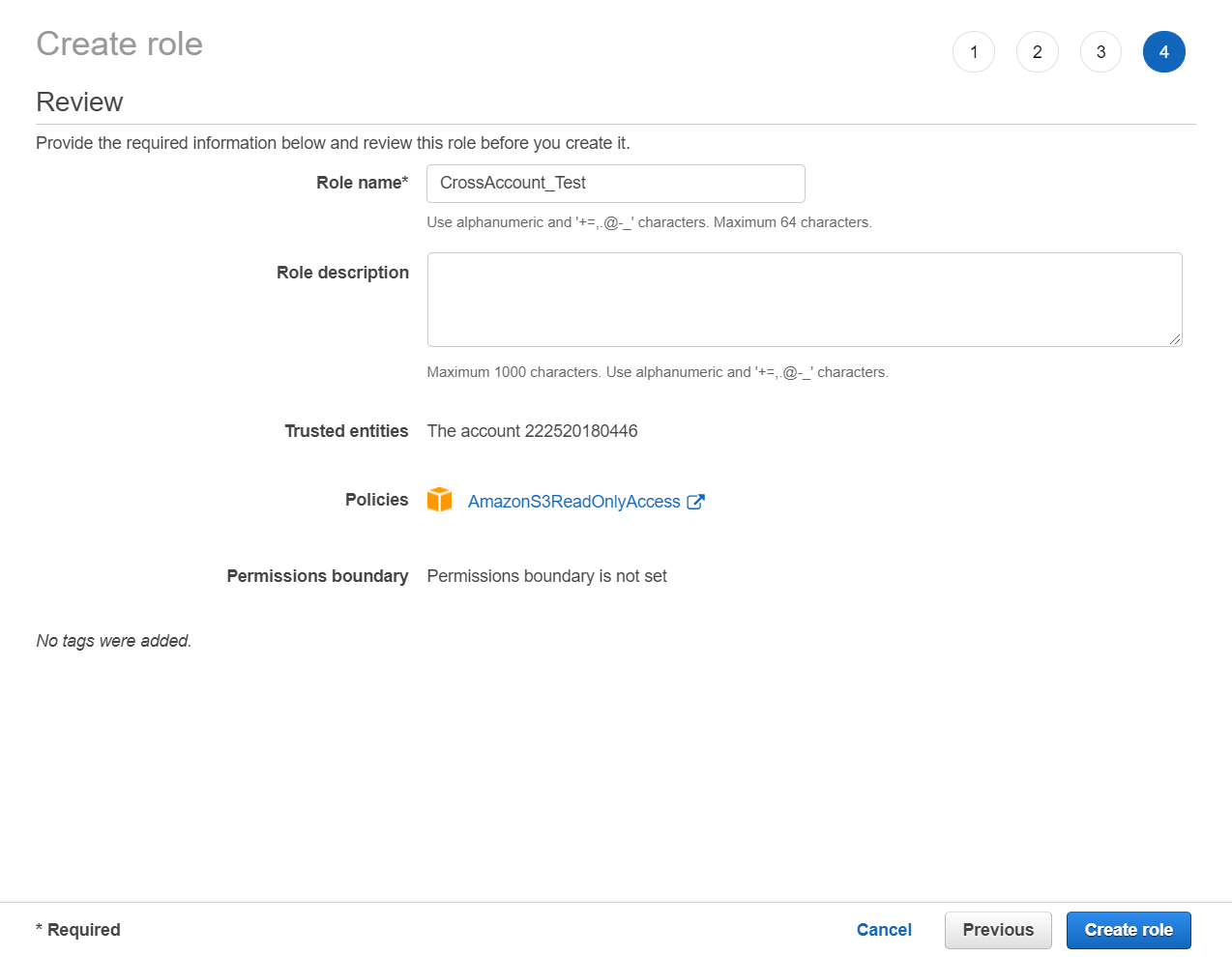Click inside the Role description text area
Viewport: 1232px width, 957px height.
click(804, 300)
